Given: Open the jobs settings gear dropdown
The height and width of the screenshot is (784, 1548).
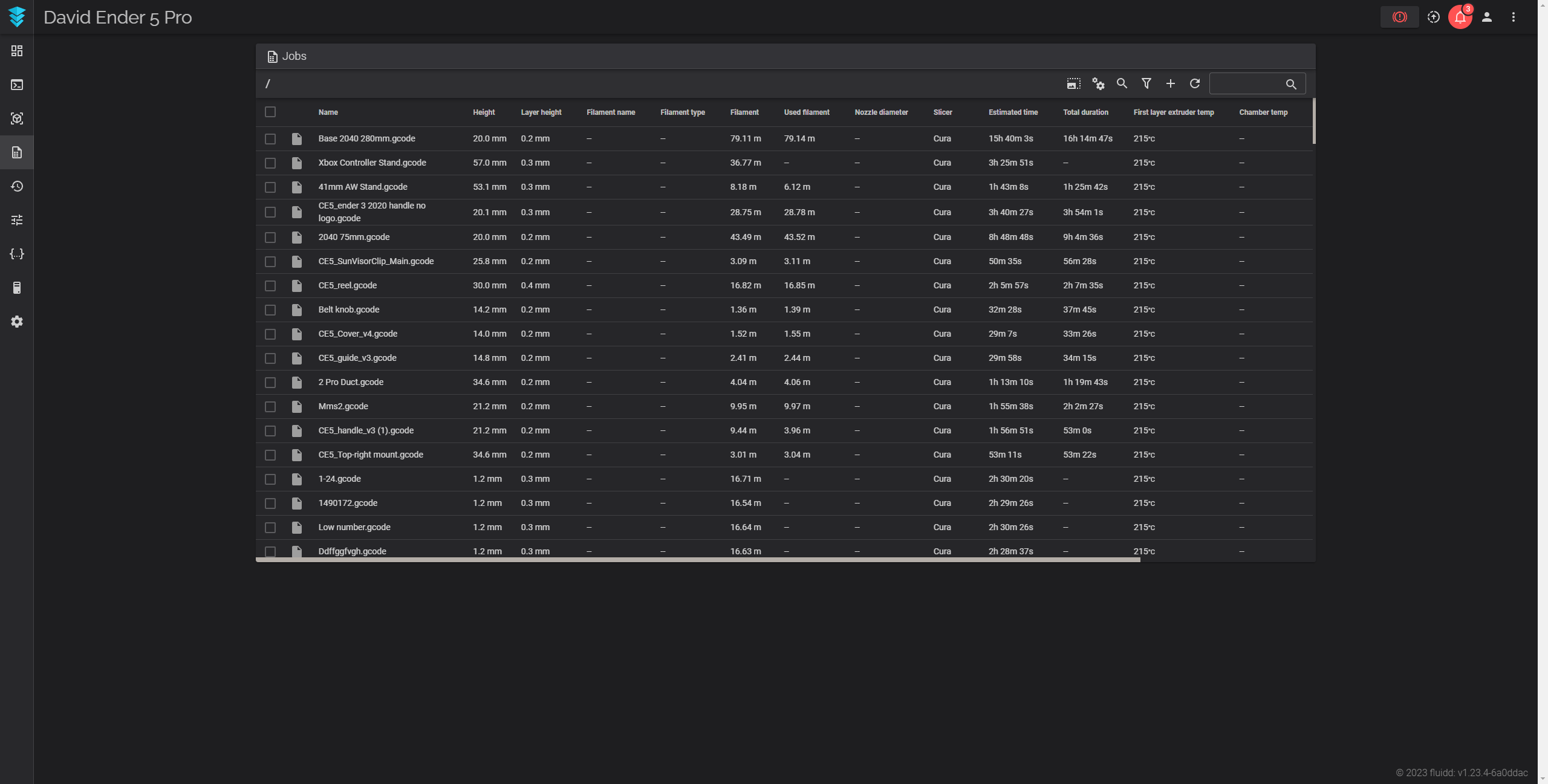Looking at the screenshot, I should click(1098, 83).
